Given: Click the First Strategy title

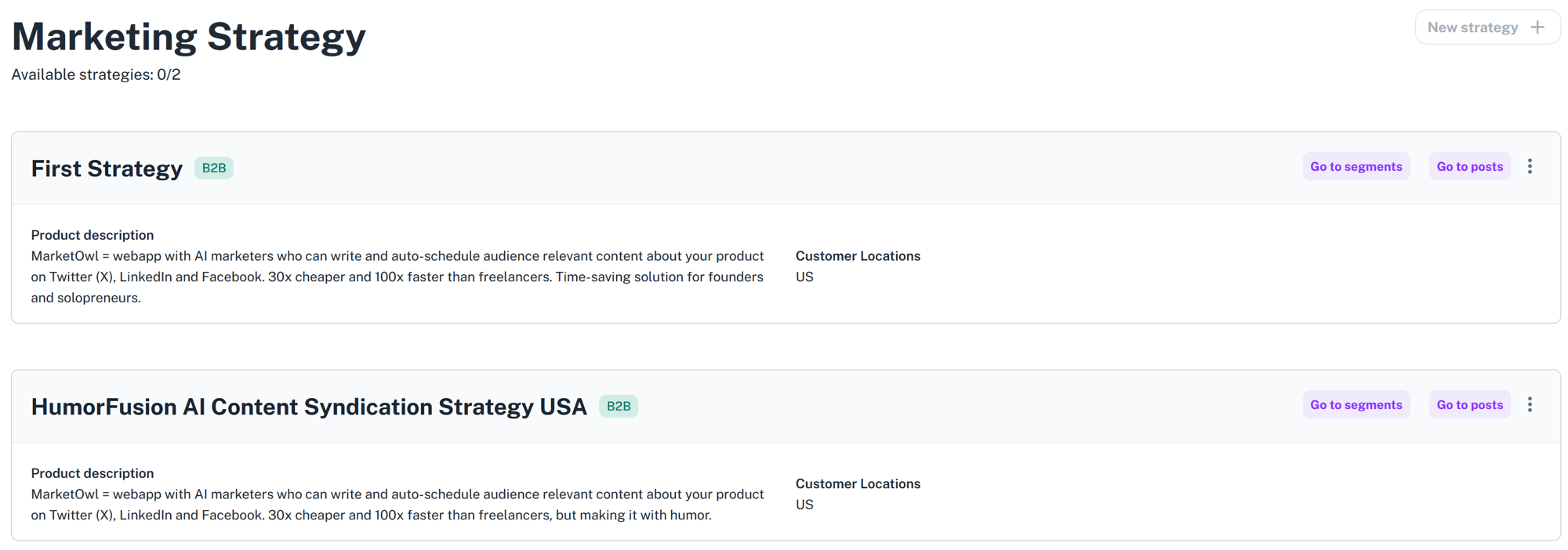Looking at the screenshot, I should coord(107,168).
